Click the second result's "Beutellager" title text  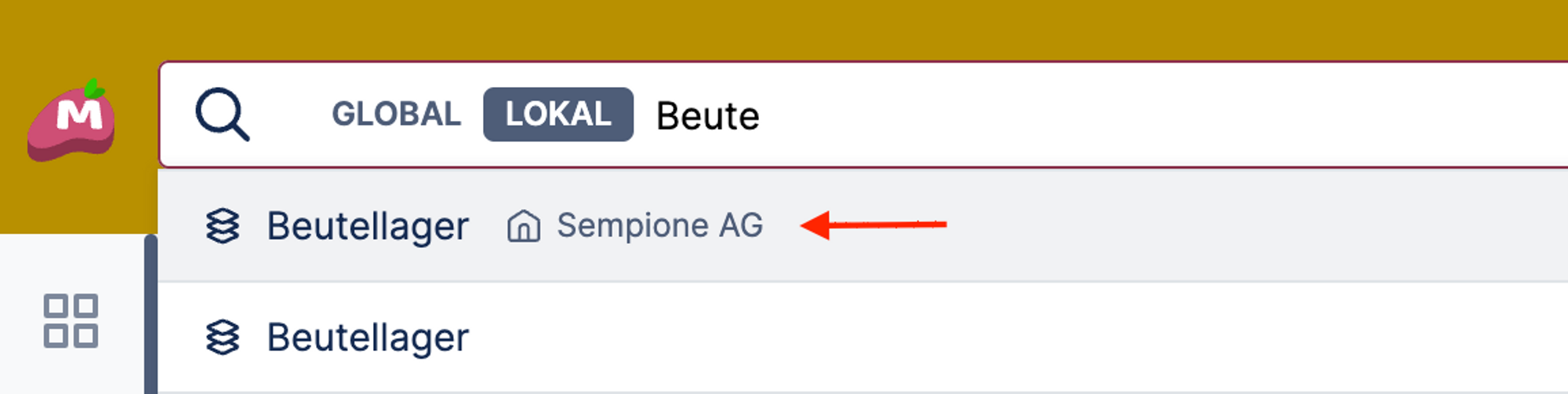pos(368,337)
